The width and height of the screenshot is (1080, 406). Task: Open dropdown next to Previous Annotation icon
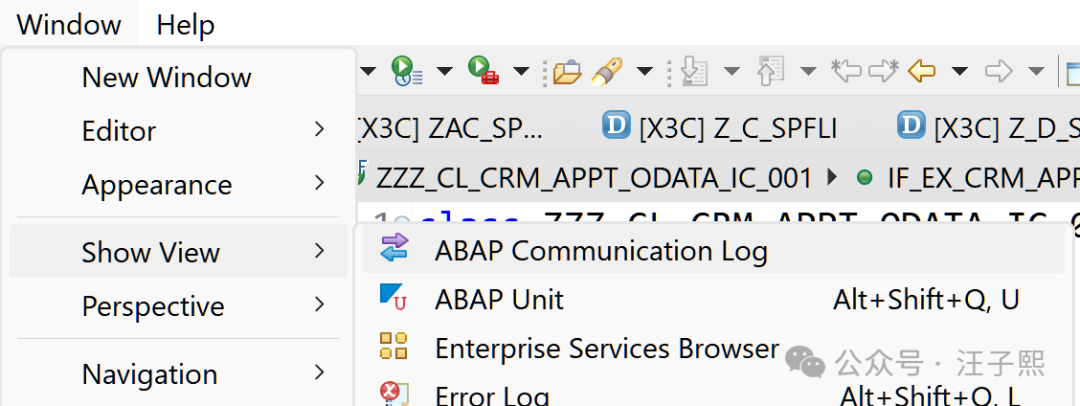pyautogui.click(x=807, y=70)
